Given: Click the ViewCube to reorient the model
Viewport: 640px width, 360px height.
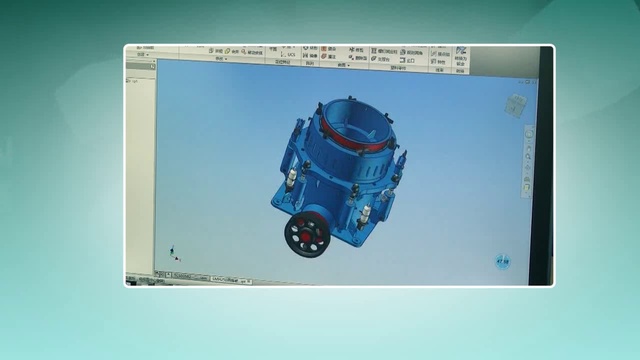Looking at the screenshot, I should (x=515, y=105).
